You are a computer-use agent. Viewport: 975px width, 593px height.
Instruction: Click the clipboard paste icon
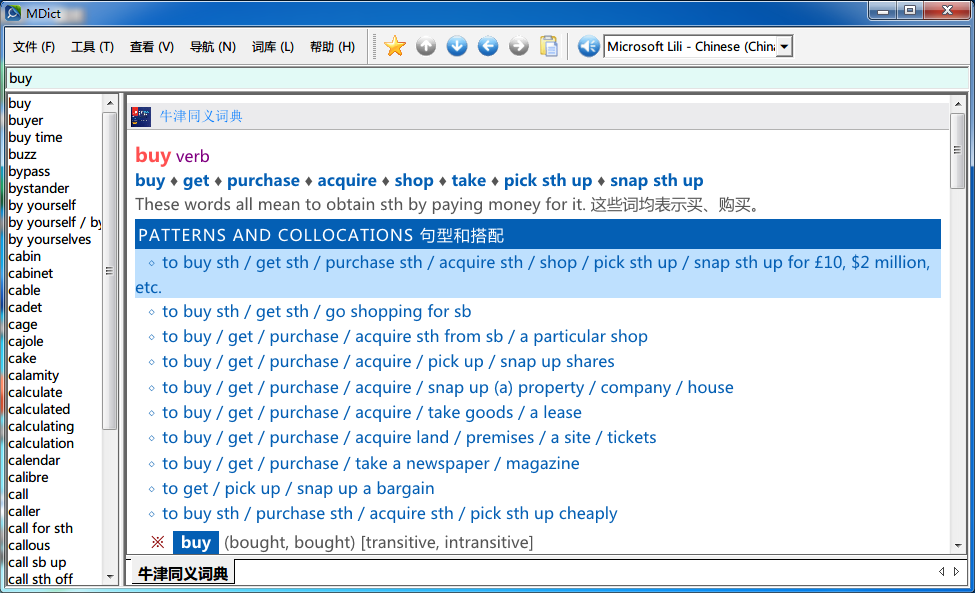click(x=549, y=46)
